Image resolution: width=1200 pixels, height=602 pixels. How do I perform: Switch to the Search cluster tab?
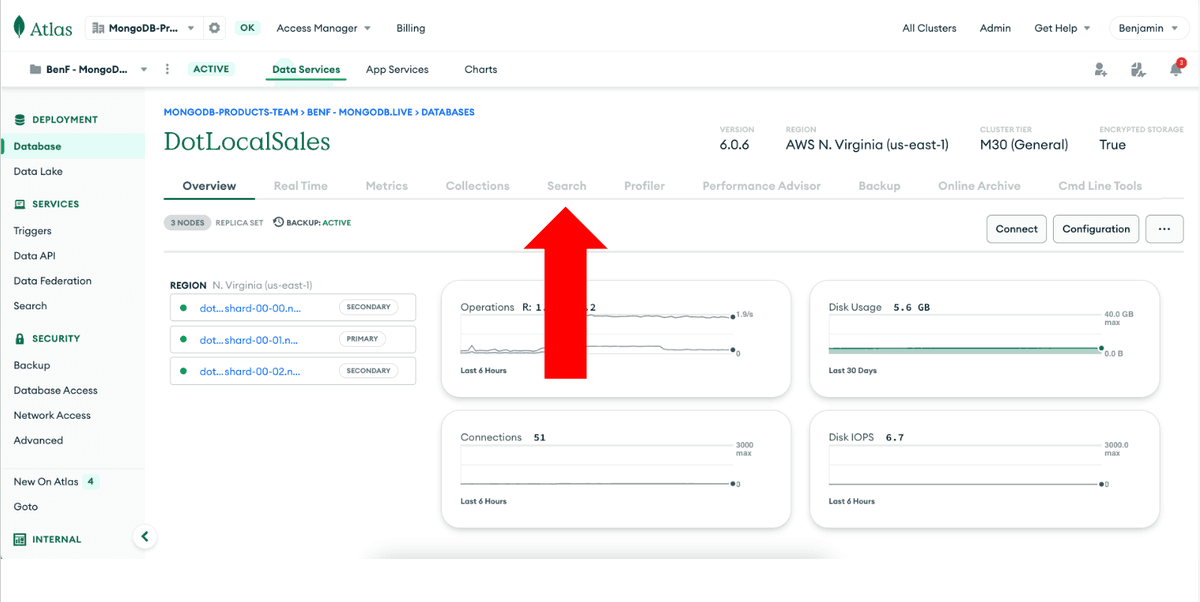click(566, 186)
